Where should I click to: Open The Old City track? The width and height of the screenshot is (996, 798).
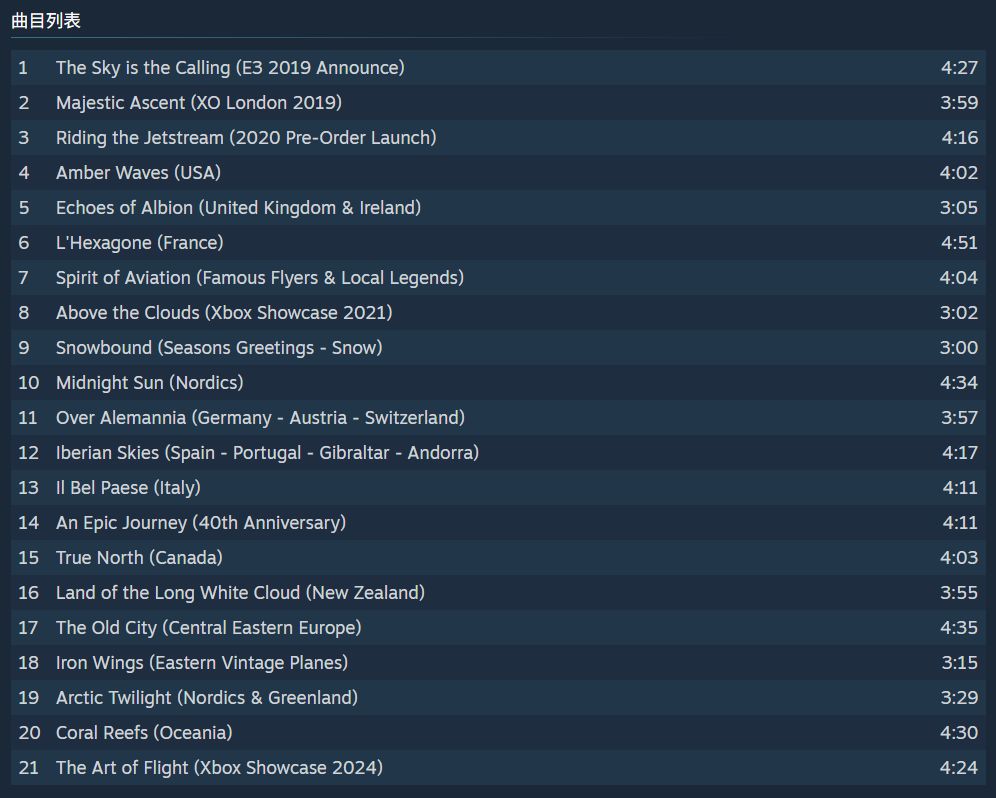[x=498, y=627]
